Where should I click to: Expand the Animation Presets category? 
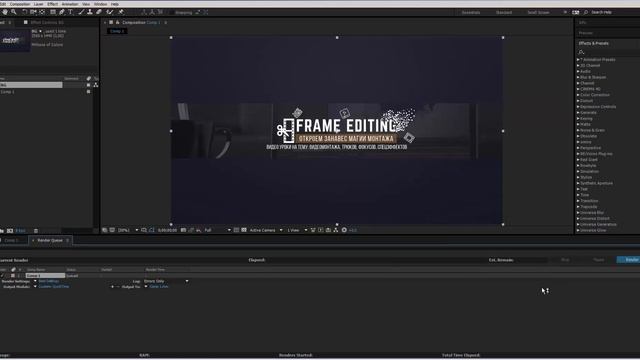[x=578, y=60]
